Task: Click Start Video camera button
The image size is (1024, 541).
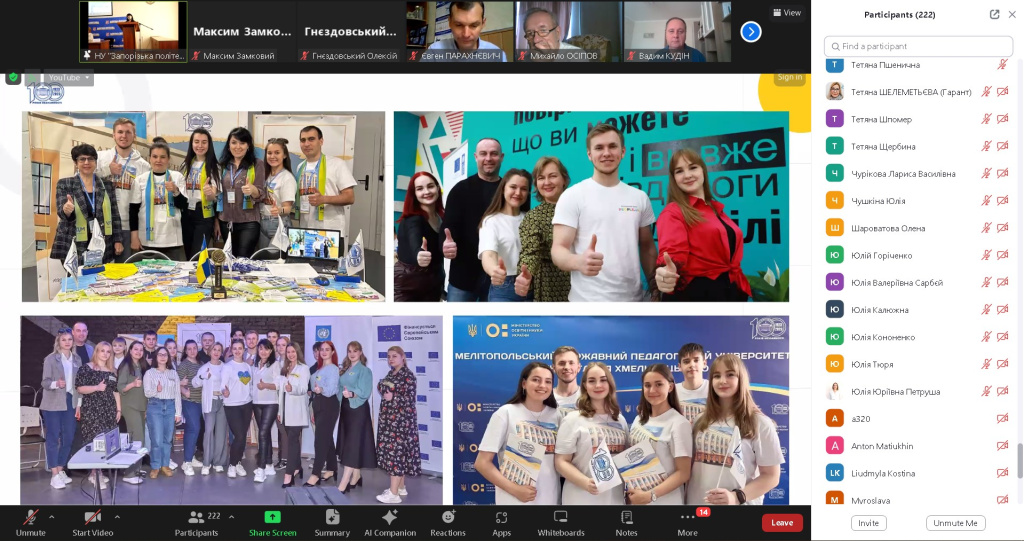Action: tap(93, 523)
